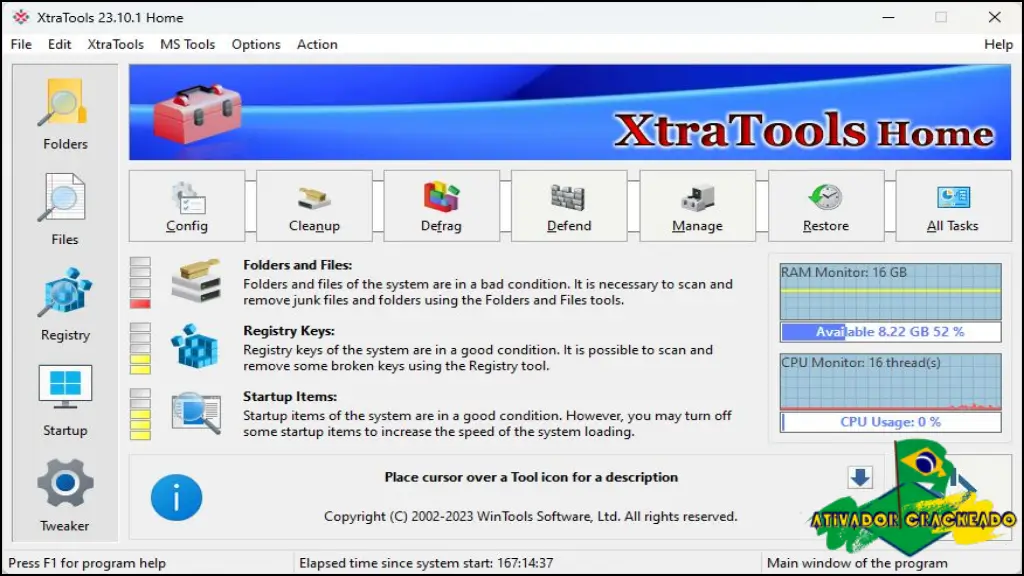Screen dimensions: 1024x576
Task: Open the Edit menu
Action: point(59,44)
